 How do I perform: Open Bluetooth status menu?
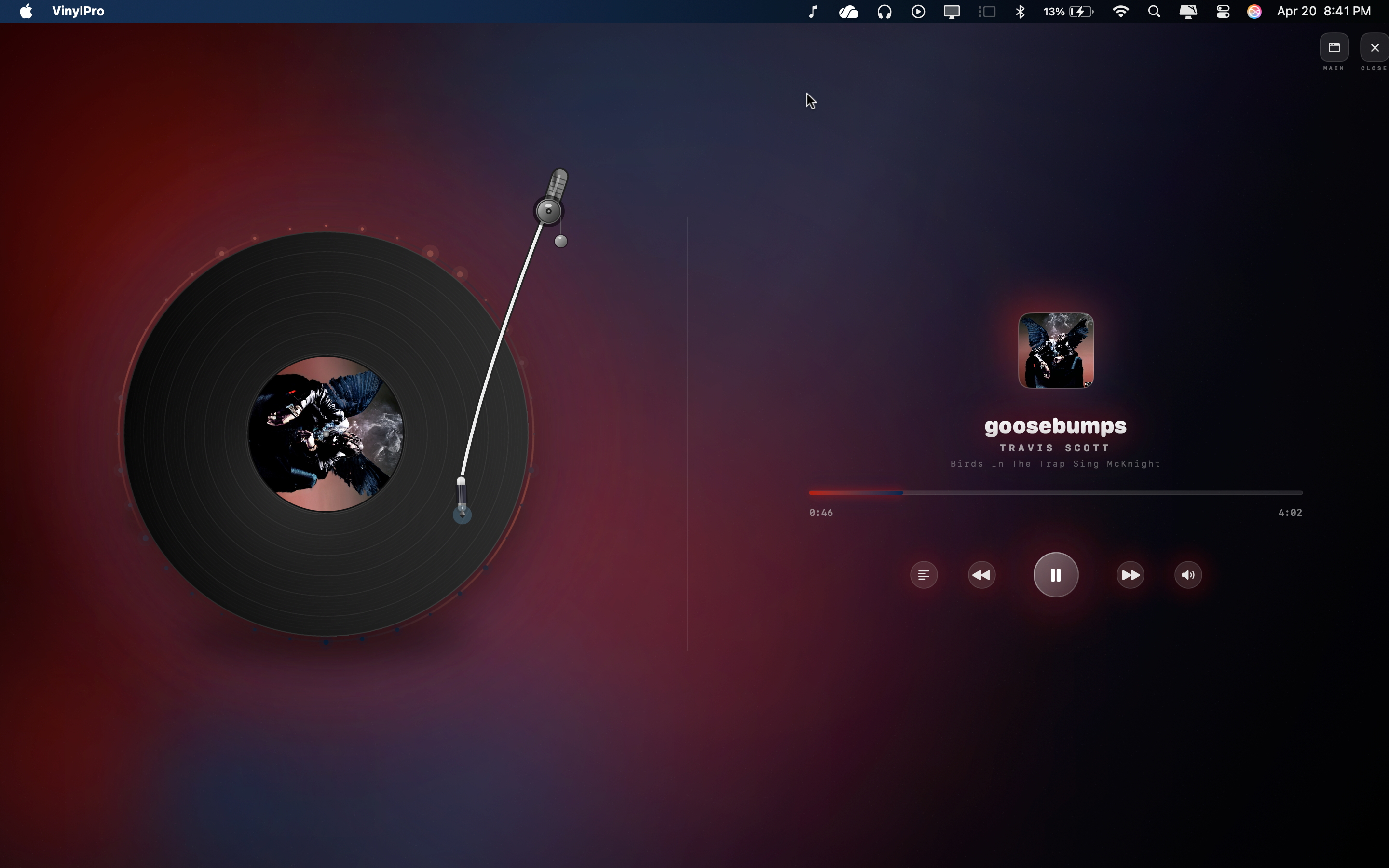[1020, 11]
